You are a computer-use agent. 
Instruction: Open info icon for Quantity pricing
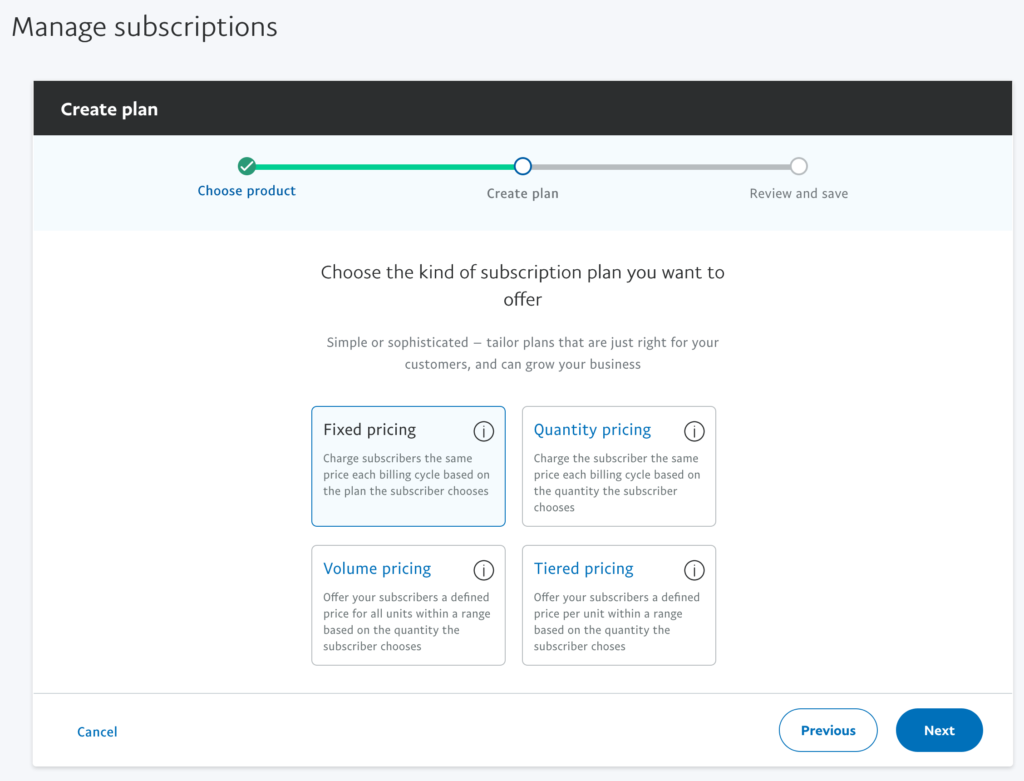click(x=694, y=431)
